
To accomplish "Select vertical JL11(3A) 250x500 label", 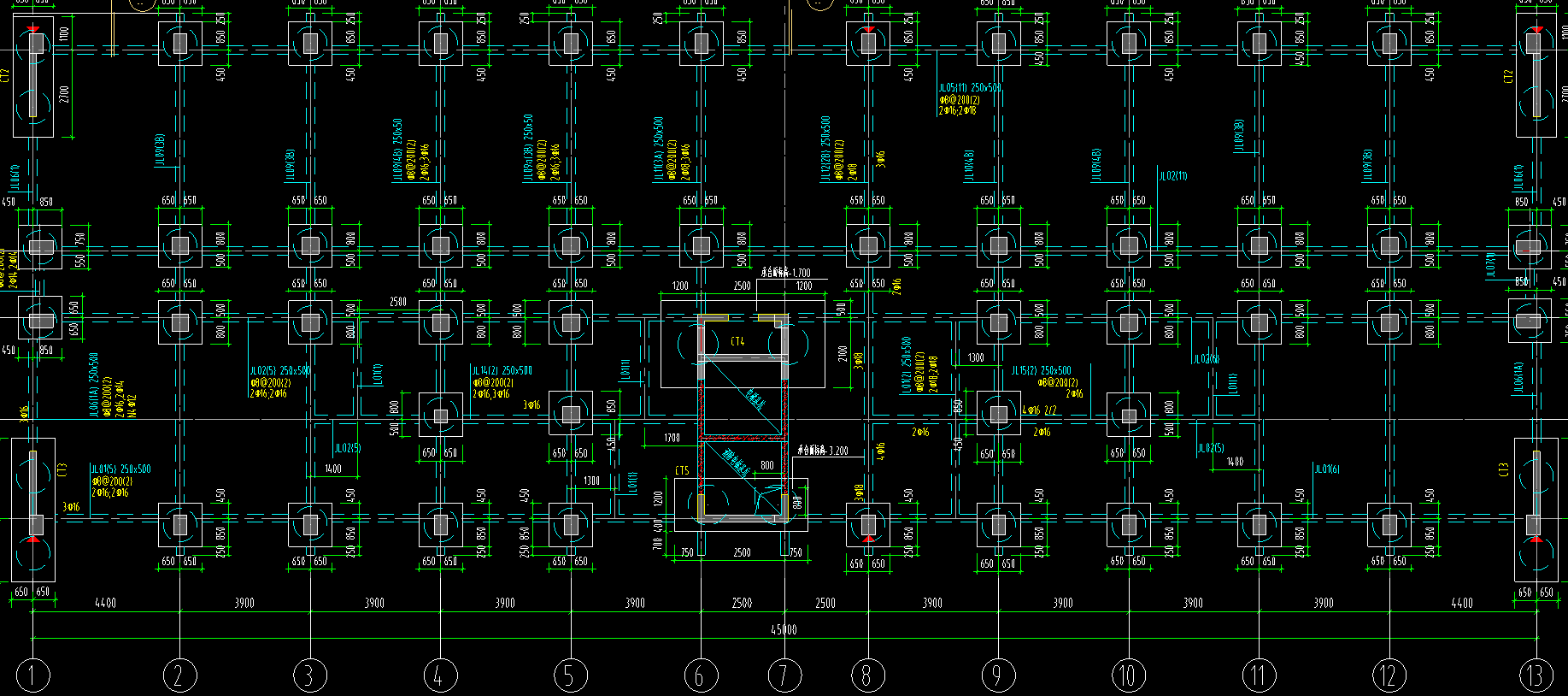I will (658, 149).
